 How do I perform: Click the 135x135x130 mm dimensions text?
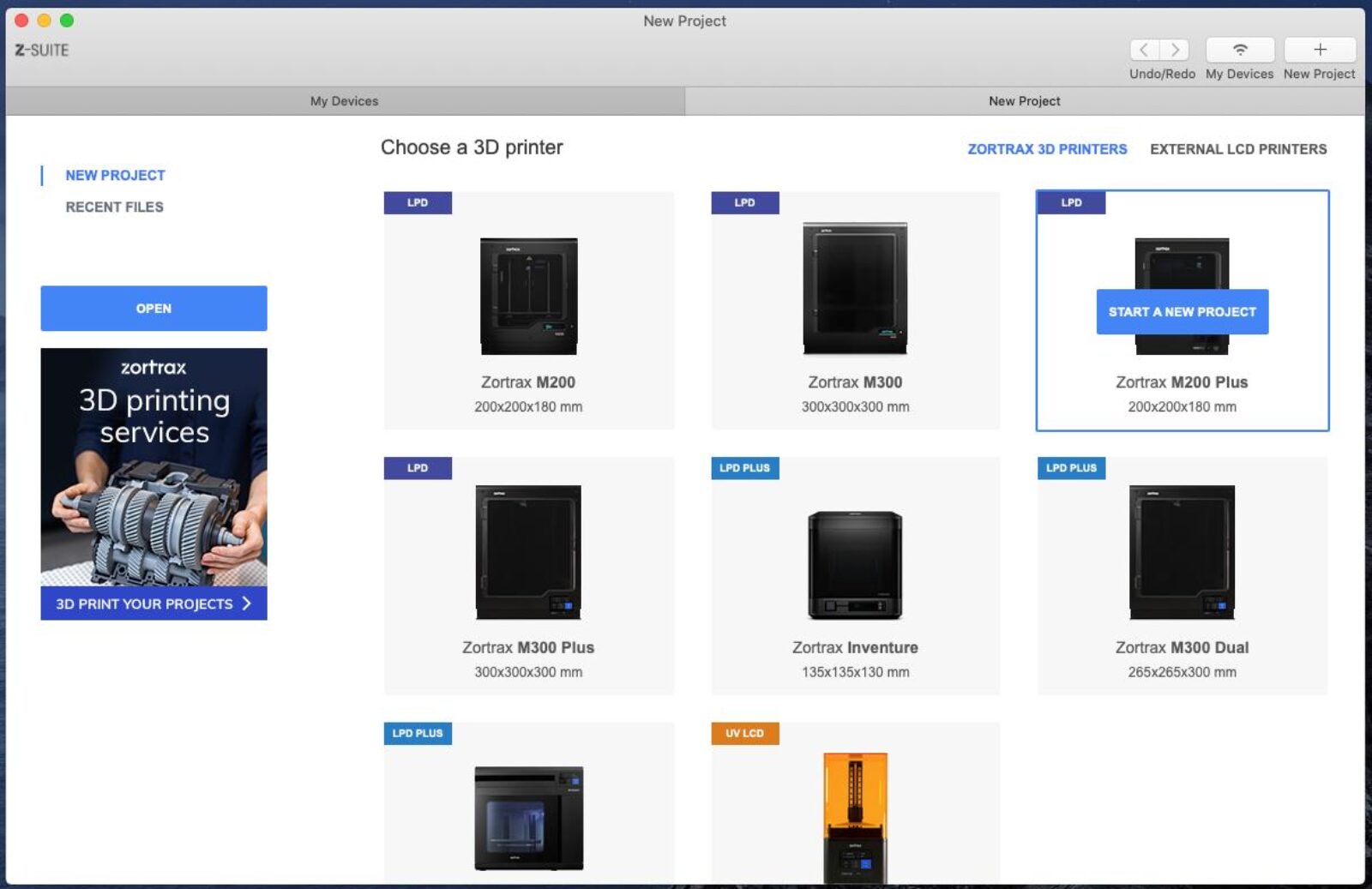click(x=855, y=672)
